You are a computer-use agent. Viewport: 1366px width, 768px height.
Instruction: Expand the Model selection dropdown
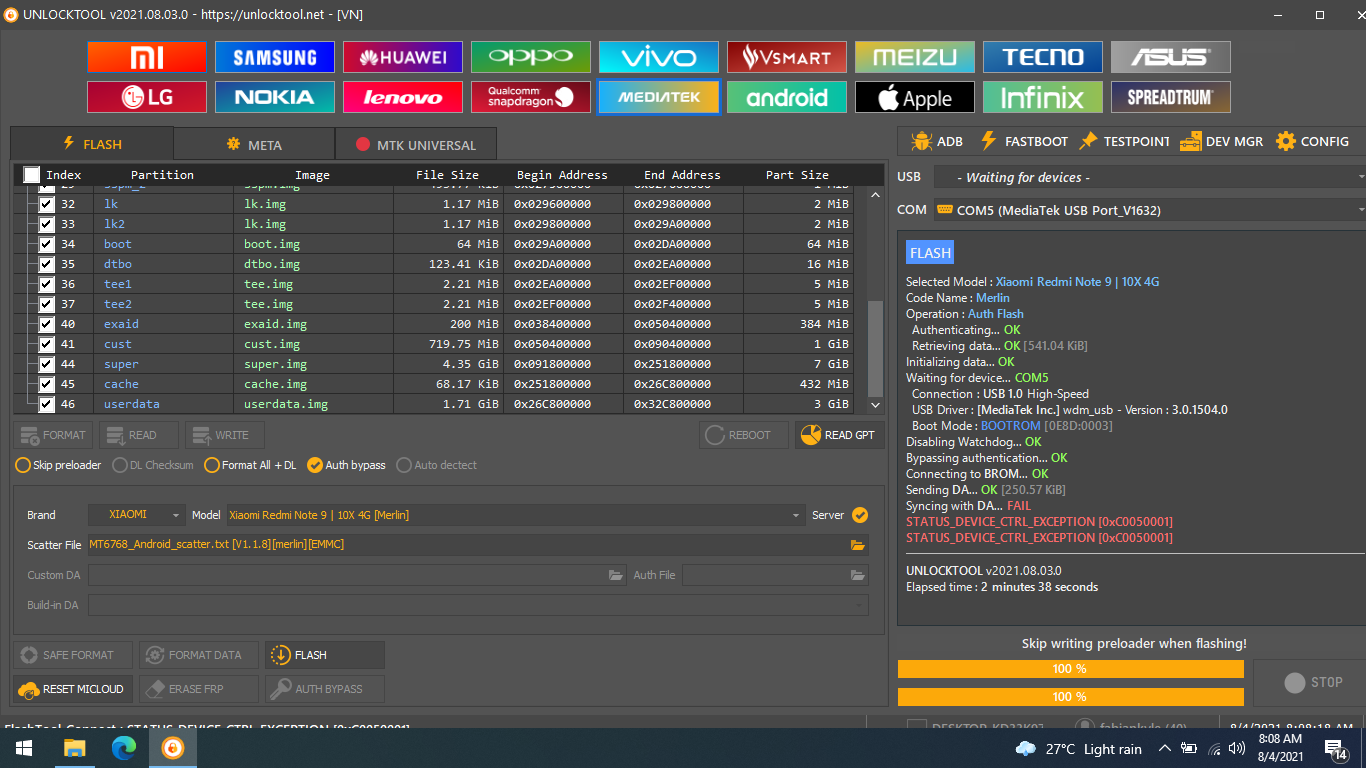click(x=515, y=515)
